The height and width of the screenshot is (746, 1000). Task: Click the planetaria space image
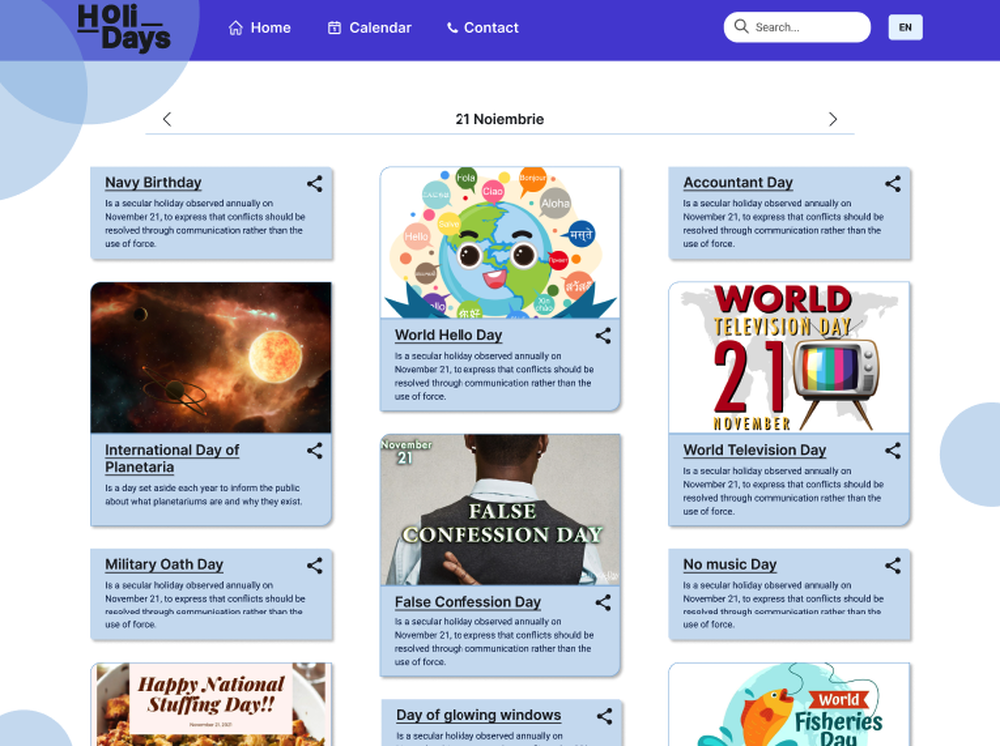coord(211,358)
